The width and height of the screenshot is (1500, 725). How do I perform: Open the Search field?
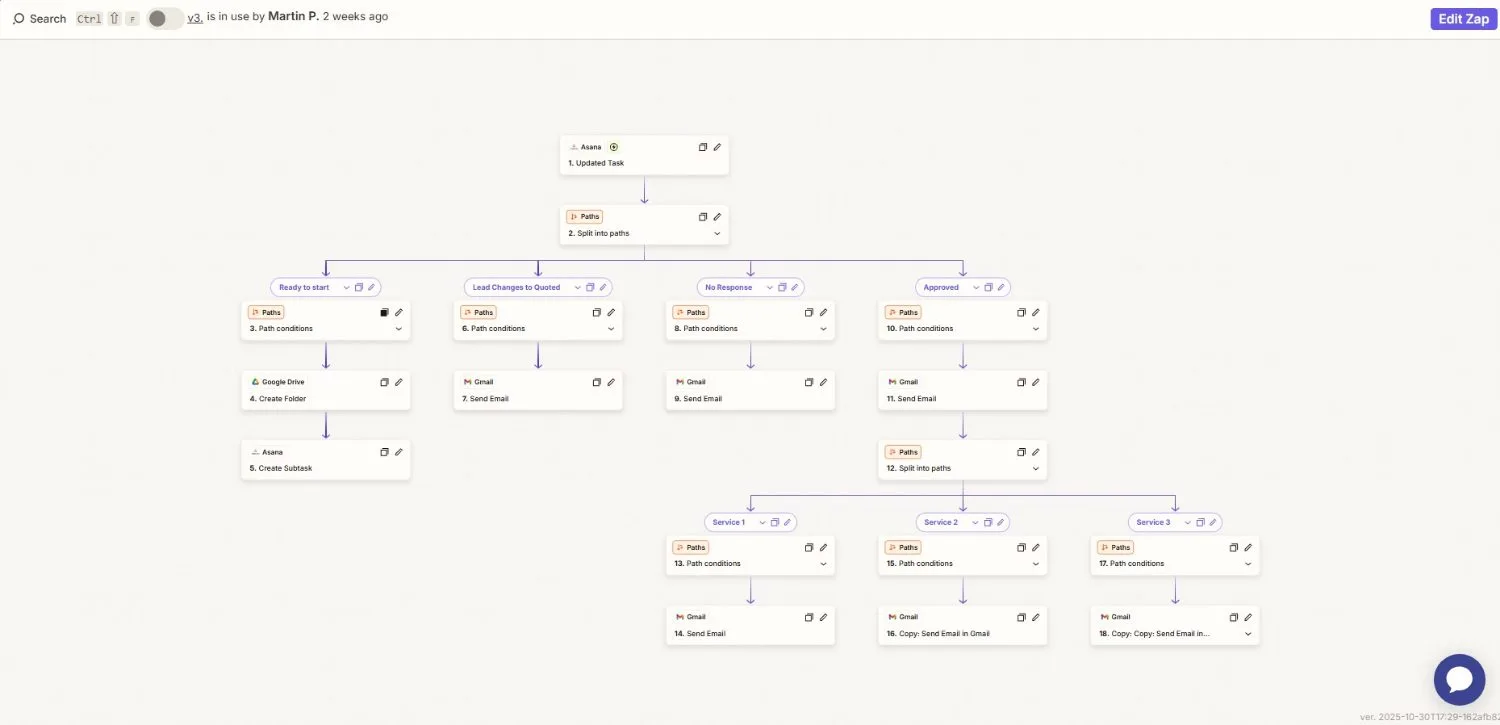(40, 19)
